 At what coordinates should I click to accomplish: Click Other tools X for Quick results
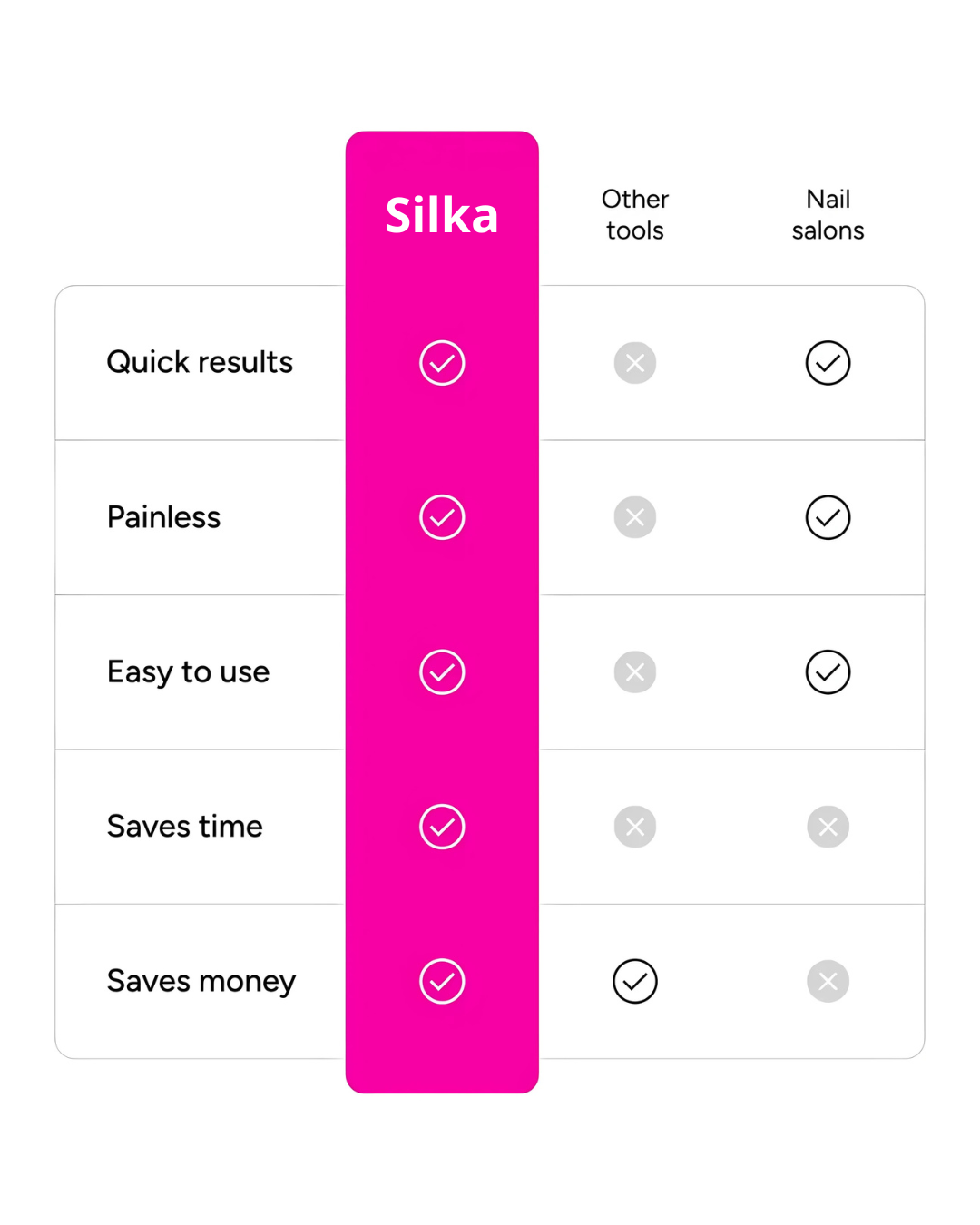coord(635,363)
